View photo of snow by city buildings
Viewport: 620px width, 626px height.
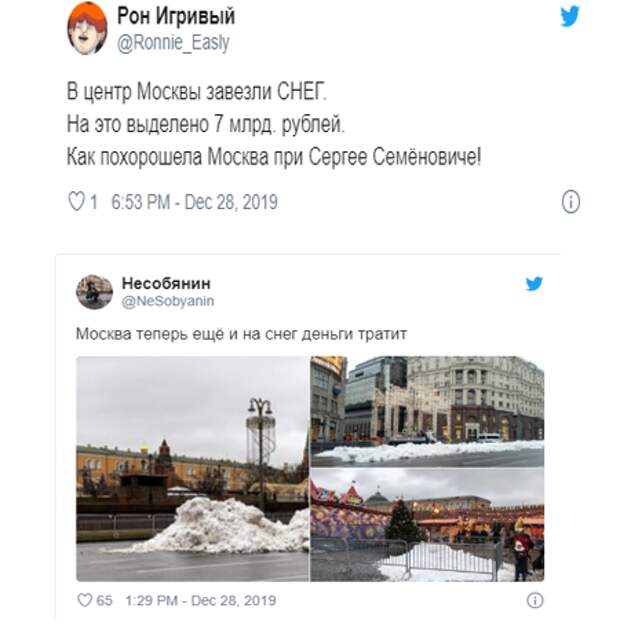427,411
